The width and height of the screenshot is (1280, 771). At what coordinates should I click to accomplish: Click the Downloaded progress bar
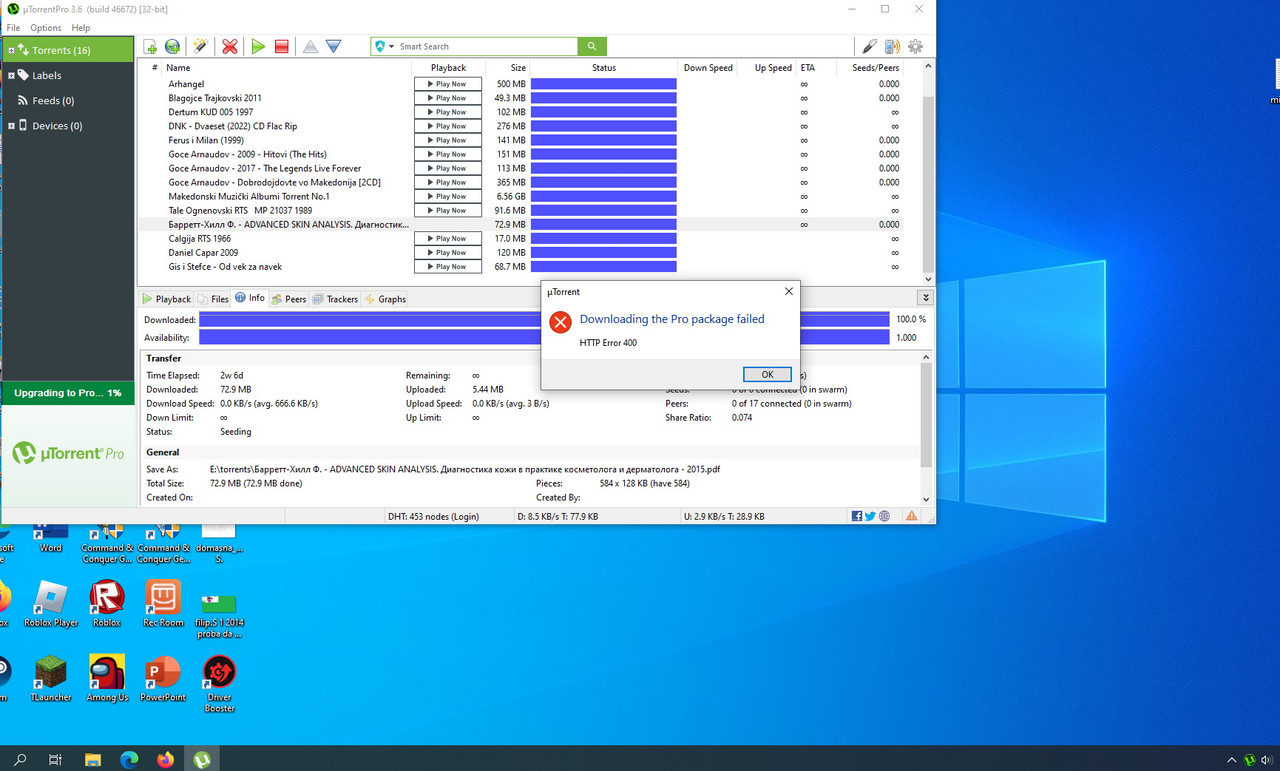[x=544, y=319]
